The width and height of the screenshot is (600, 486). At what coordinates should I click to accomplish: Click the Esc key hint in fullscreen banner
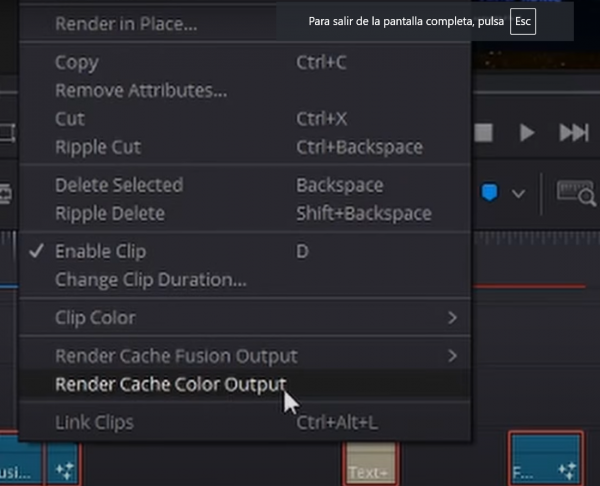[x=522, y=21]
